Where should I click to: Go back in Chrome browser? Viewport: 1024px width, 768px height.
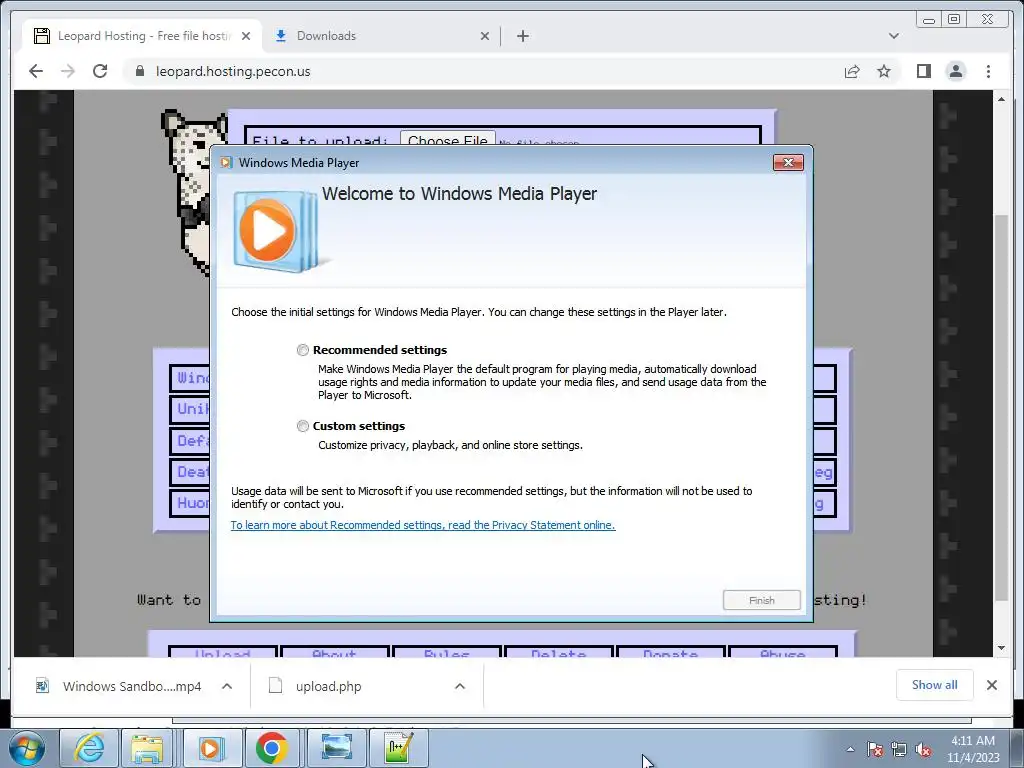click(36, 71)
